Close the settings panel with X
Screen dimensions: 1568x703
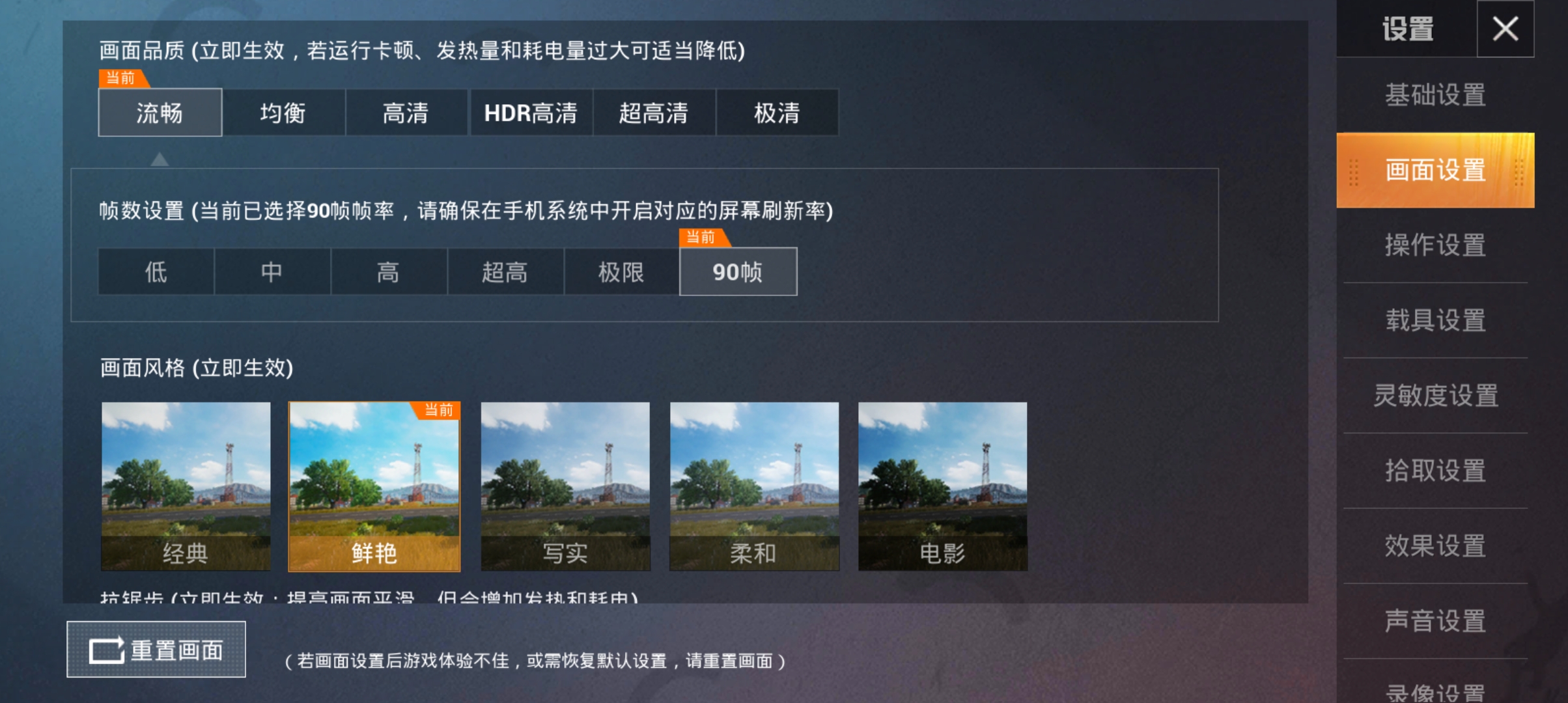coord(1505,29)
